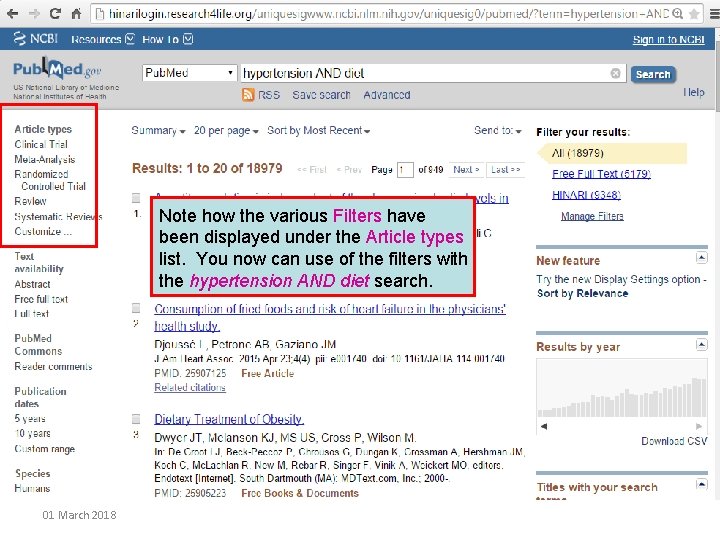Screen dimensions: 720x540
Task: Check the box for result 1
Action: (136, 198)
